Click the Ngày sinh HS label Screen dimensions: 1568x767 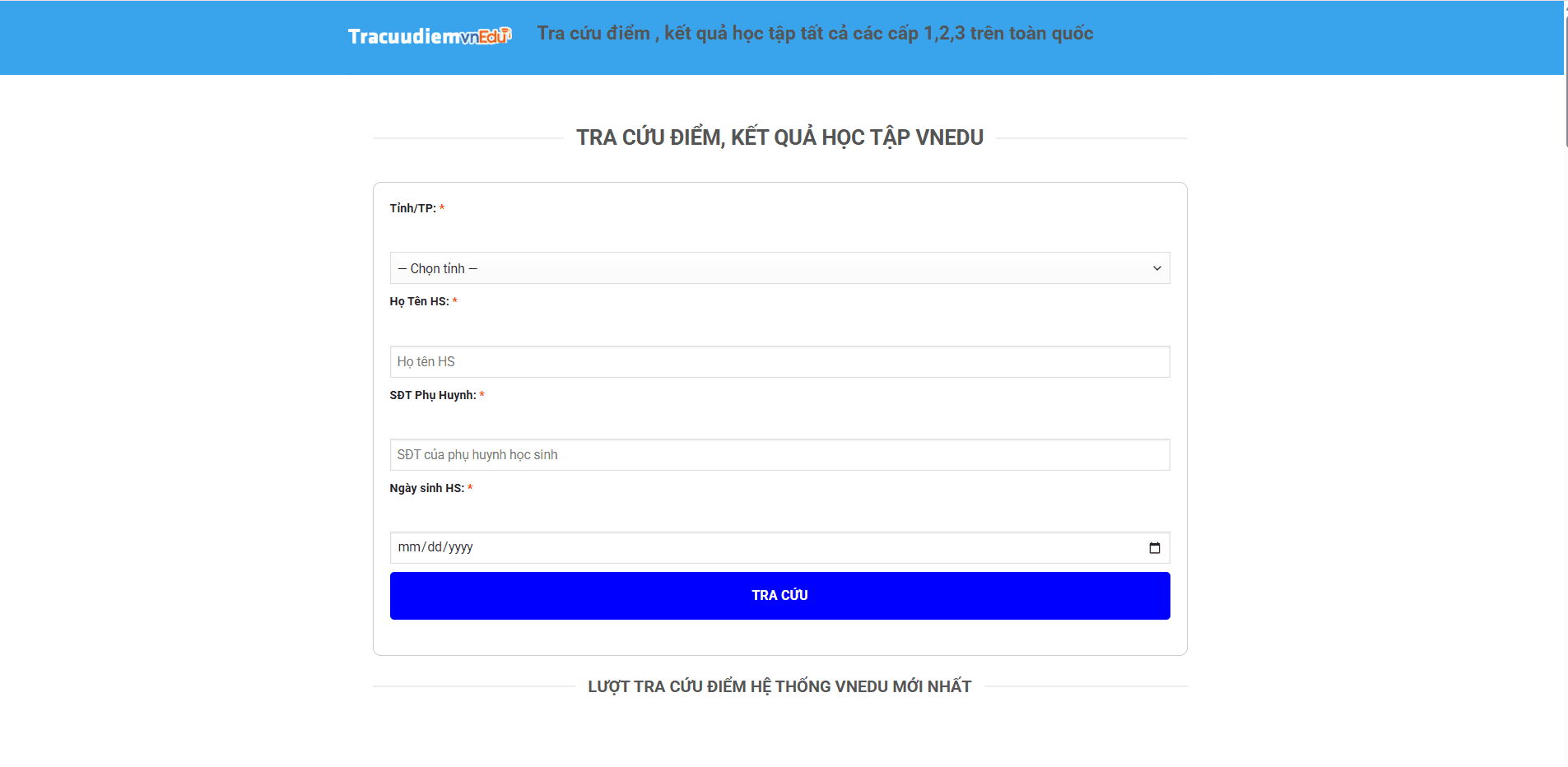point(426,489)
